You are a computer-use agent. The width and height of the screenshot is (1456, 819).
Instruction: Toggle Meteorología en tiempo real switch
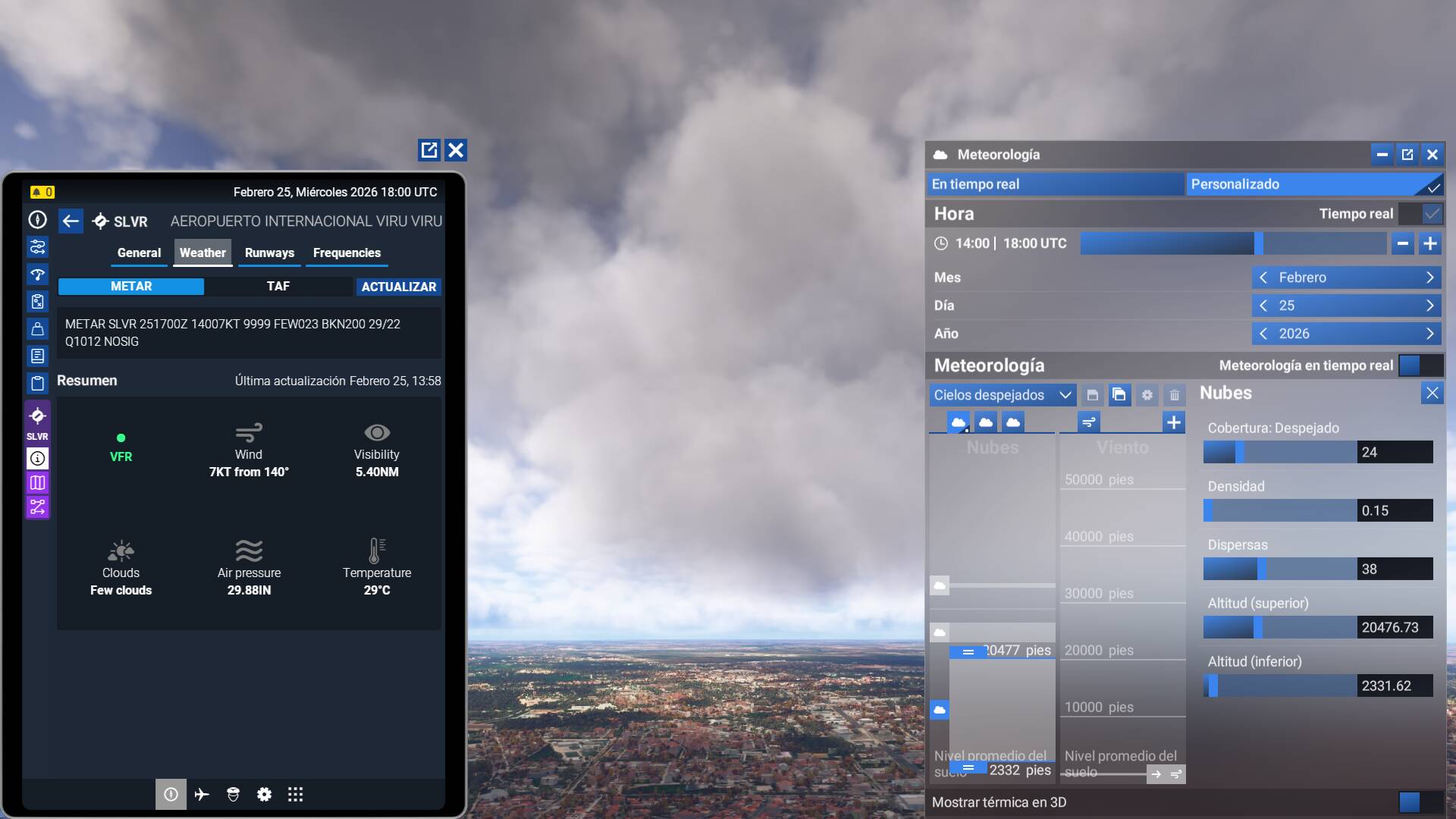pyautogui.click(x=1420, y=366)
